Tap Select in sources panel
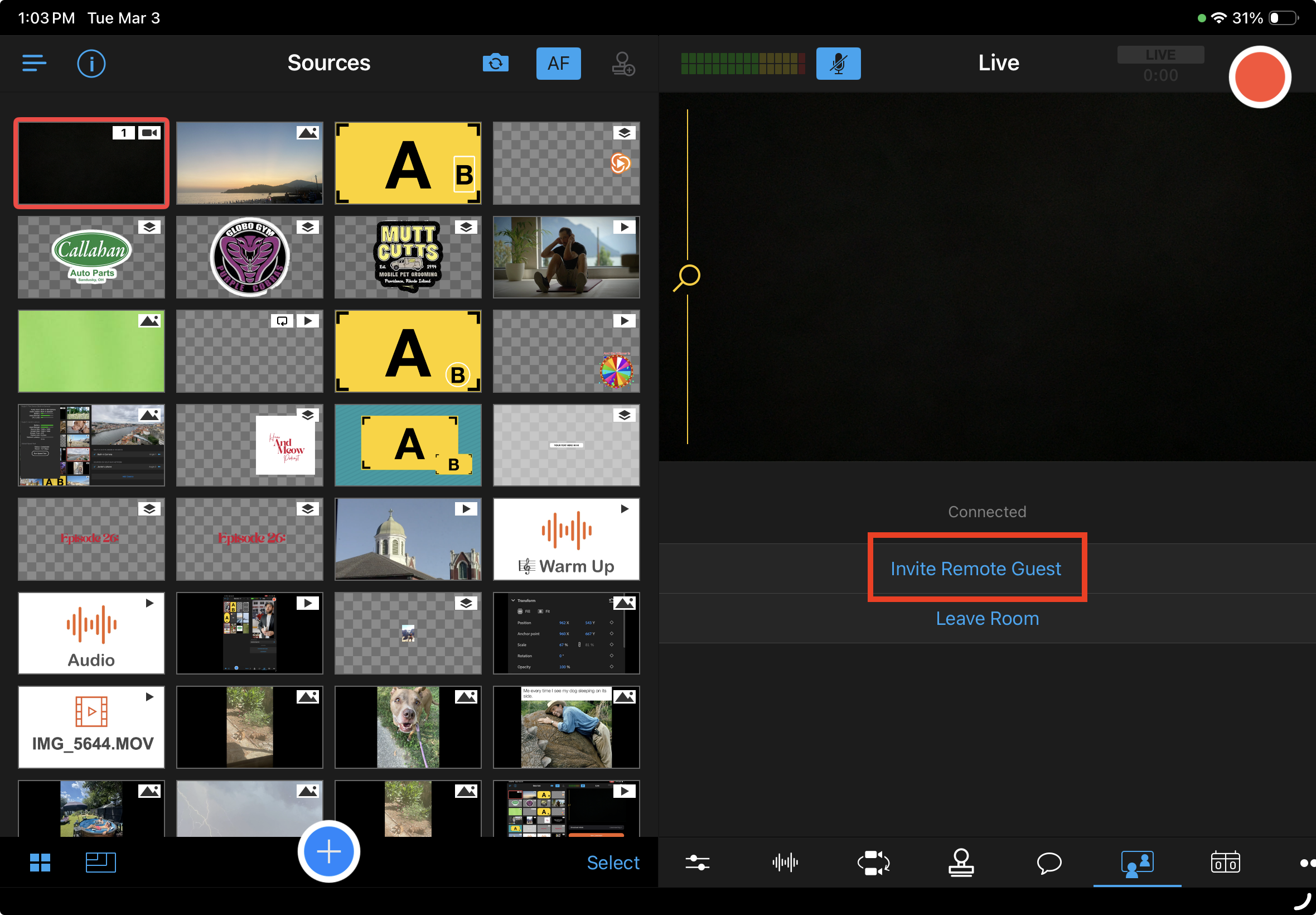The height and width of the screenshot is (915, 1316). 612,862
